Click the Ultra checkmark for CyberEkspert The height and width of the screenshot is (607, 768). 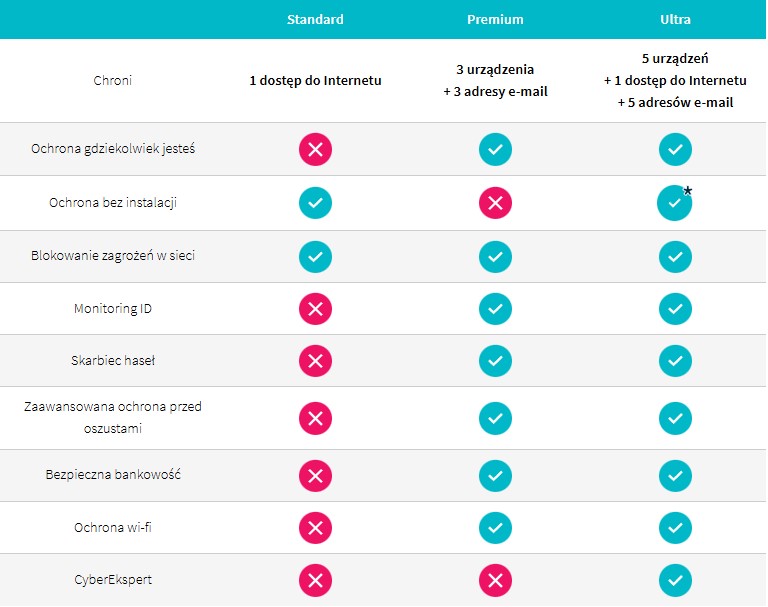click(675, 580)
